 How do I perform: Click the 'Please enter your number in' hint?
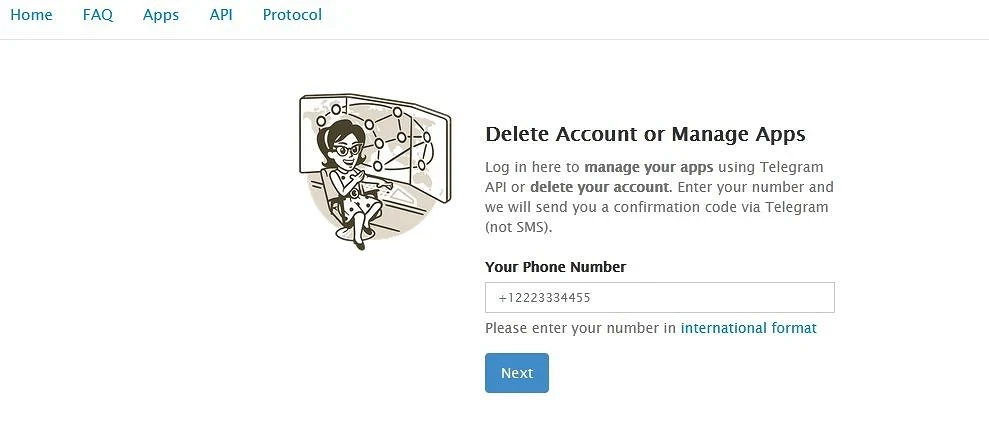(580, 328)
